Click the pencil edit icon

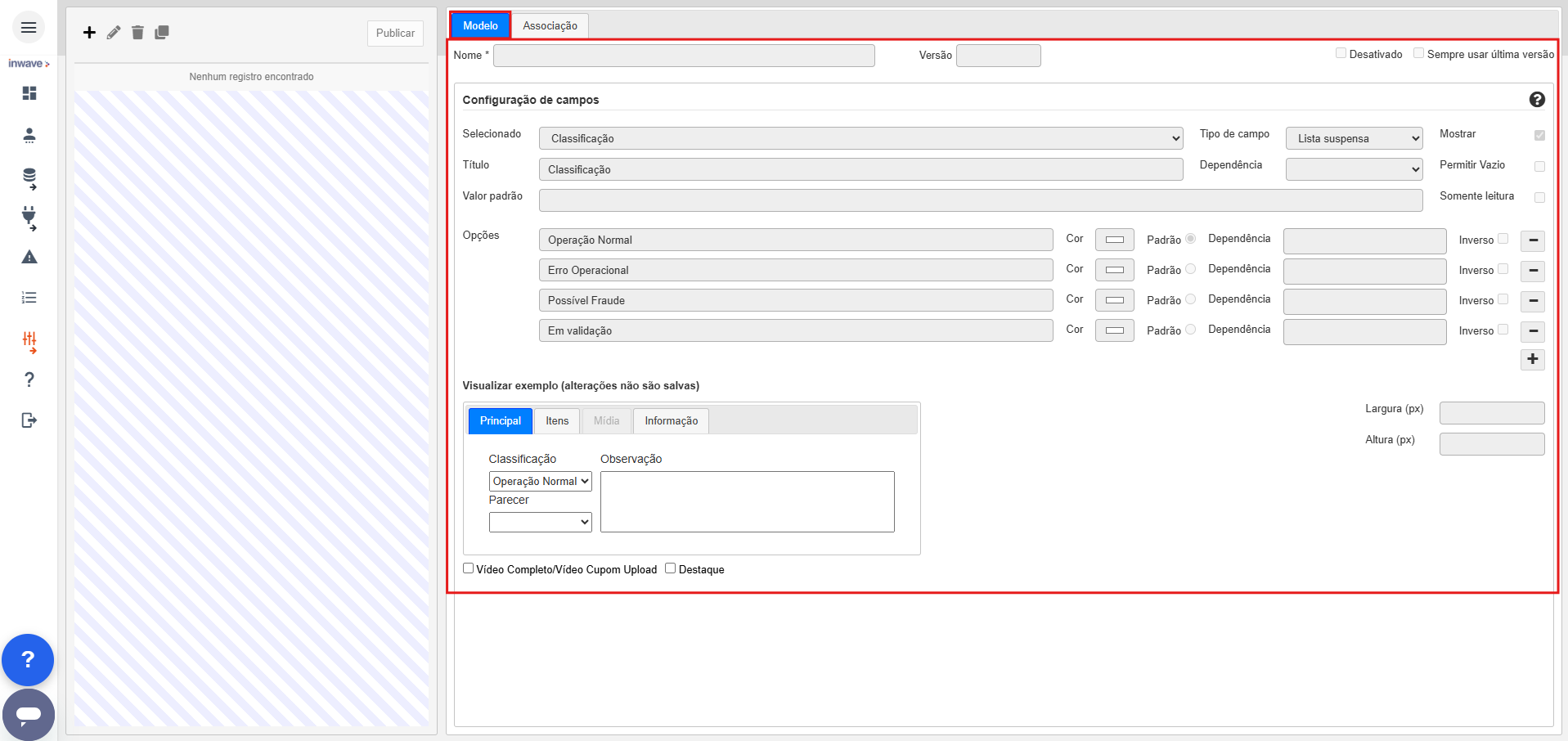pyautogui.click(x=114, y=32)
